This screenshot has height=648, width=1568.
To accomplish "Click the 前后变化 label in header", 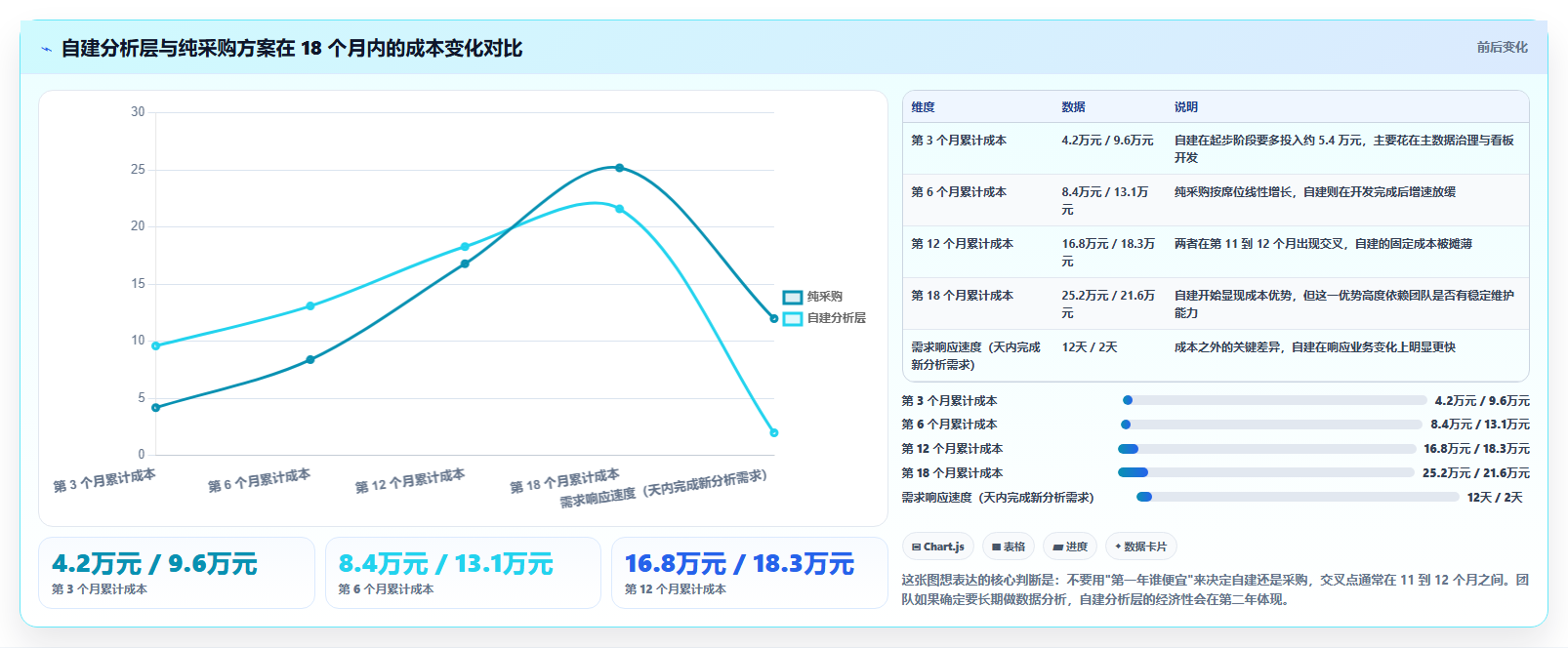I will [1502, 47].
